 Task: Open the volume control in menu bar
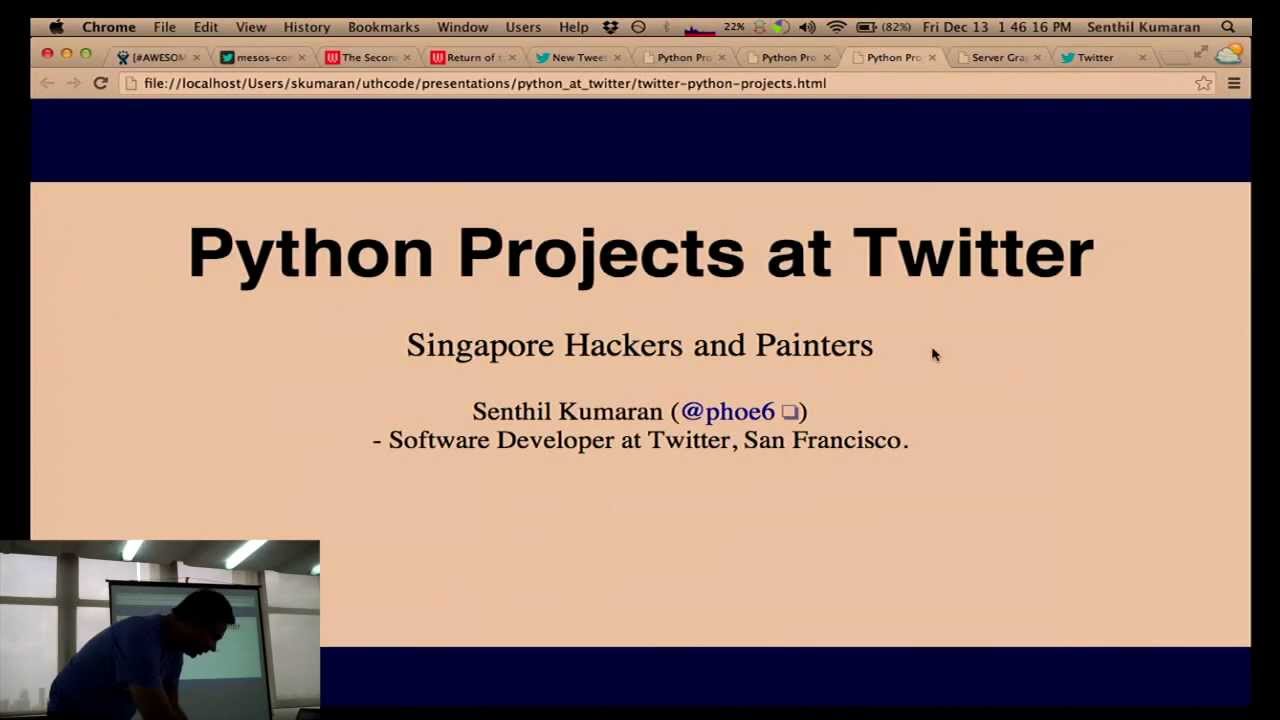tap(808, 27)
